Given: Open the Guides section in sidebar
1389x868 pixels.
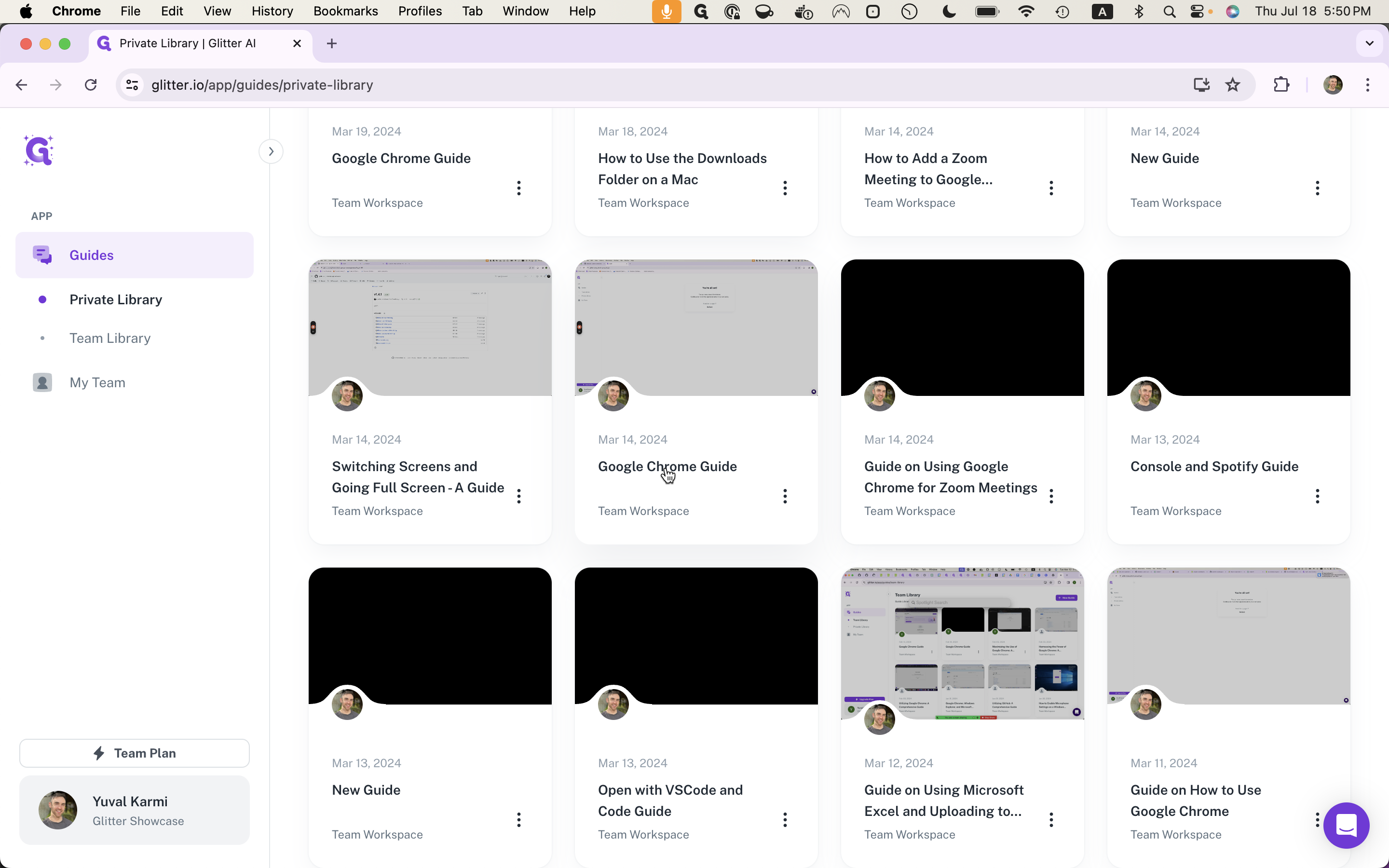Looking at the screenshot, I should pos(134,255).
